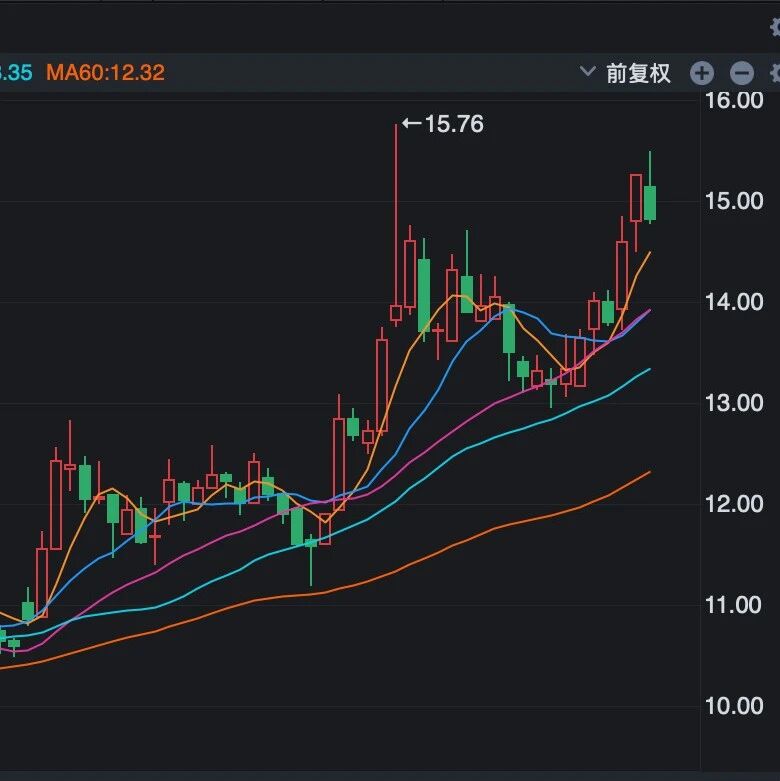This screenshot has height=781, width=780.
Task: Click the gear icon at top-right corner
Action: click(x=775, y=27)
